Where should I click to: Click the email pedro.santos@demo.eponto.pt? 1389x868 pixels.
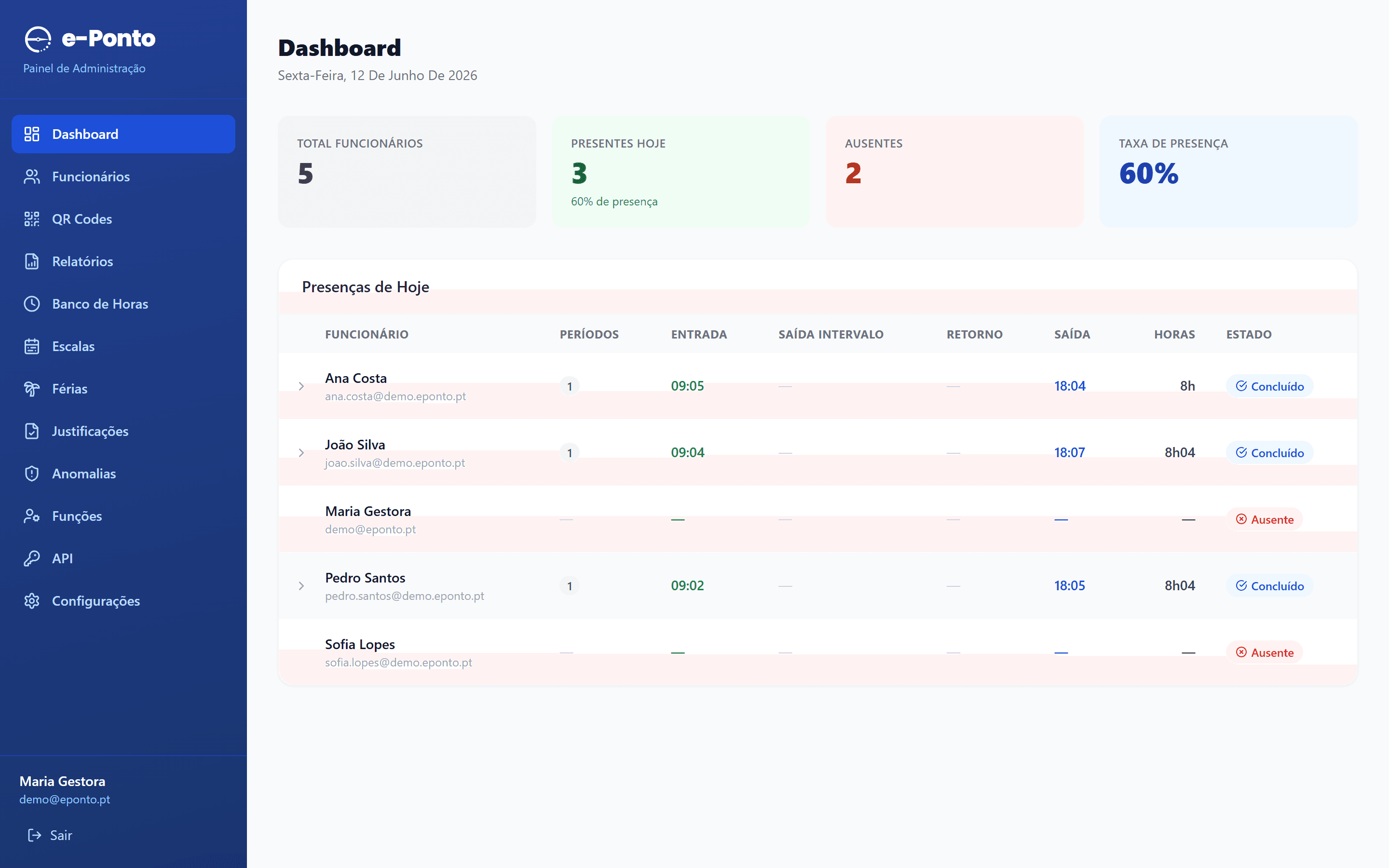point(405,596)
